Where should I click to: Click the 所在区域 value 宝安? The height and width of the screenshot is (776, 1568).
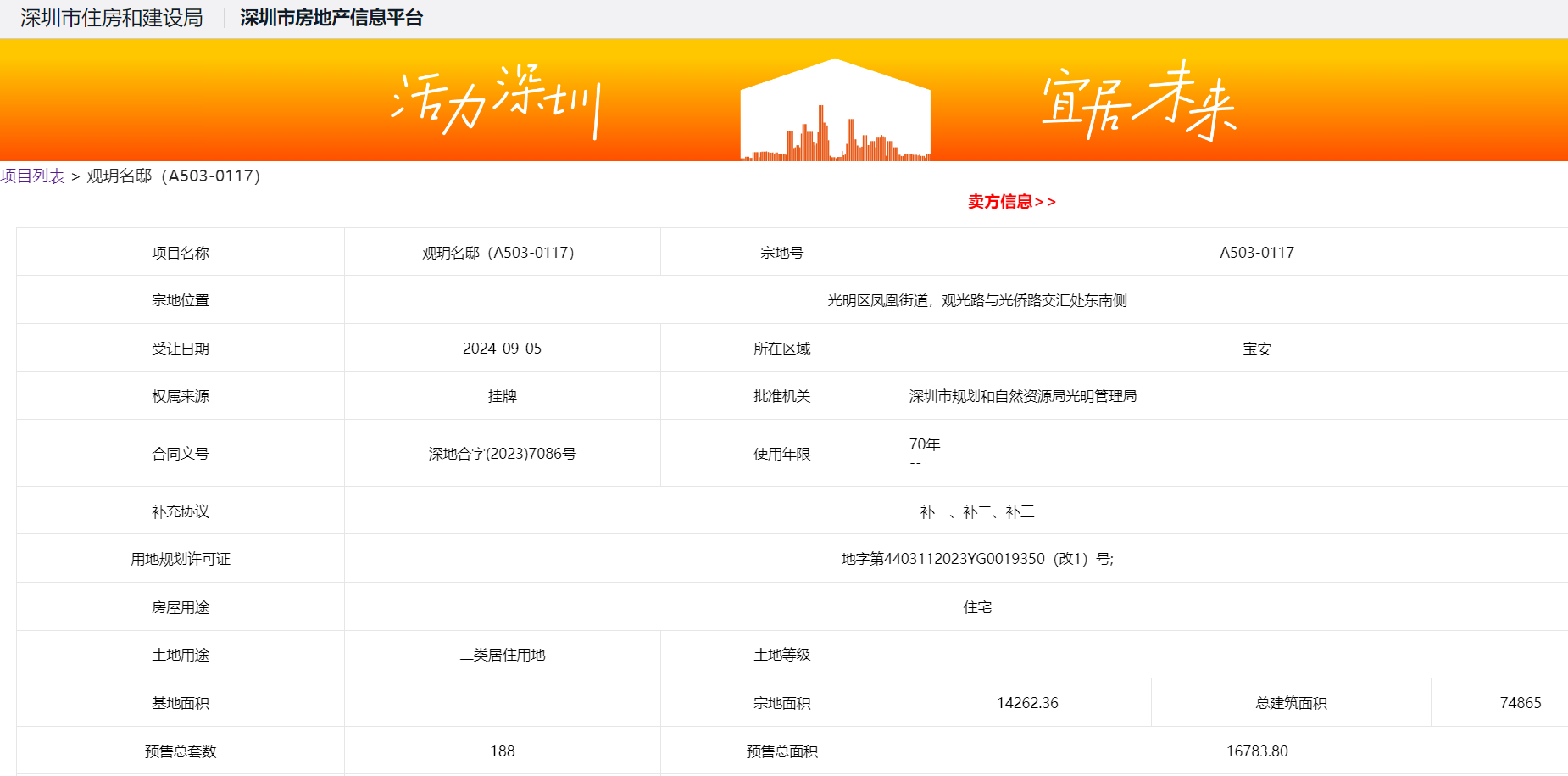click(x=1256, y=349)
